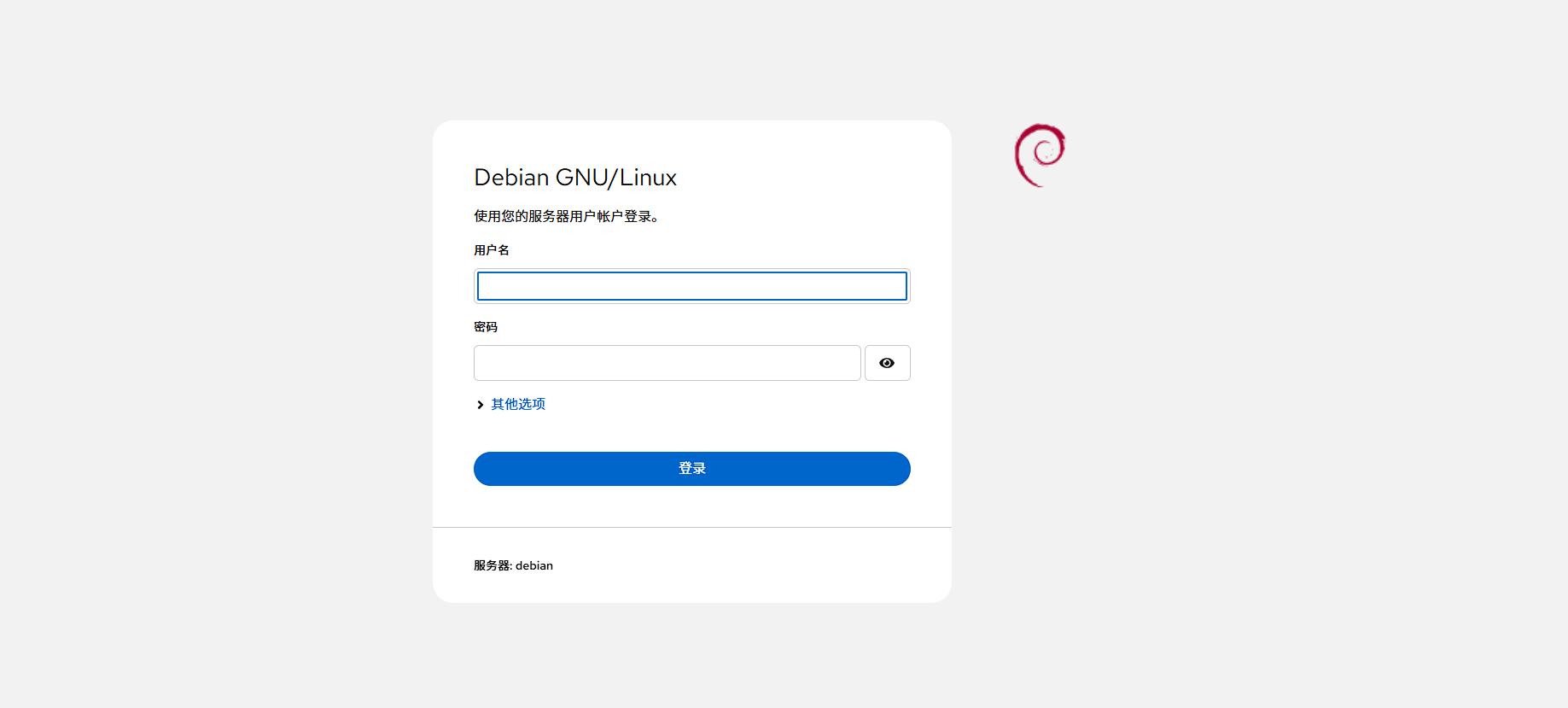Screen dimensions: 1568x708
Task: Click the 登录 text on the login button
Action: point(692,469)
